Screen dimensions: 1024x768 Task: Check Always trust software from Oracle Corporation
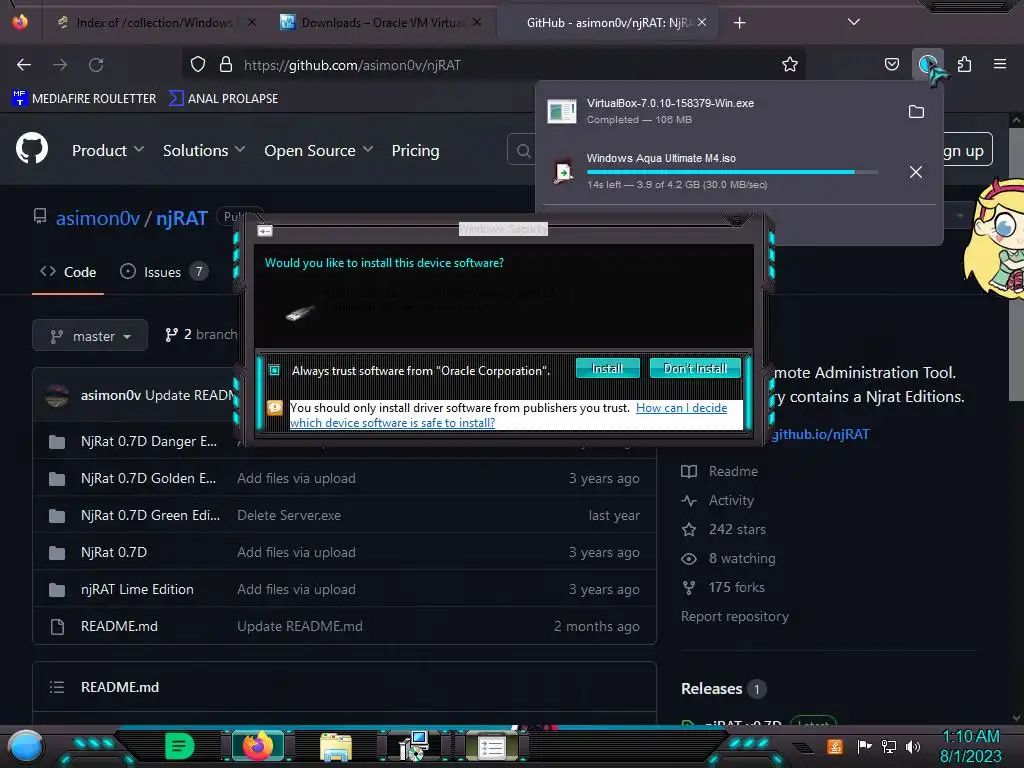[274, 370]
